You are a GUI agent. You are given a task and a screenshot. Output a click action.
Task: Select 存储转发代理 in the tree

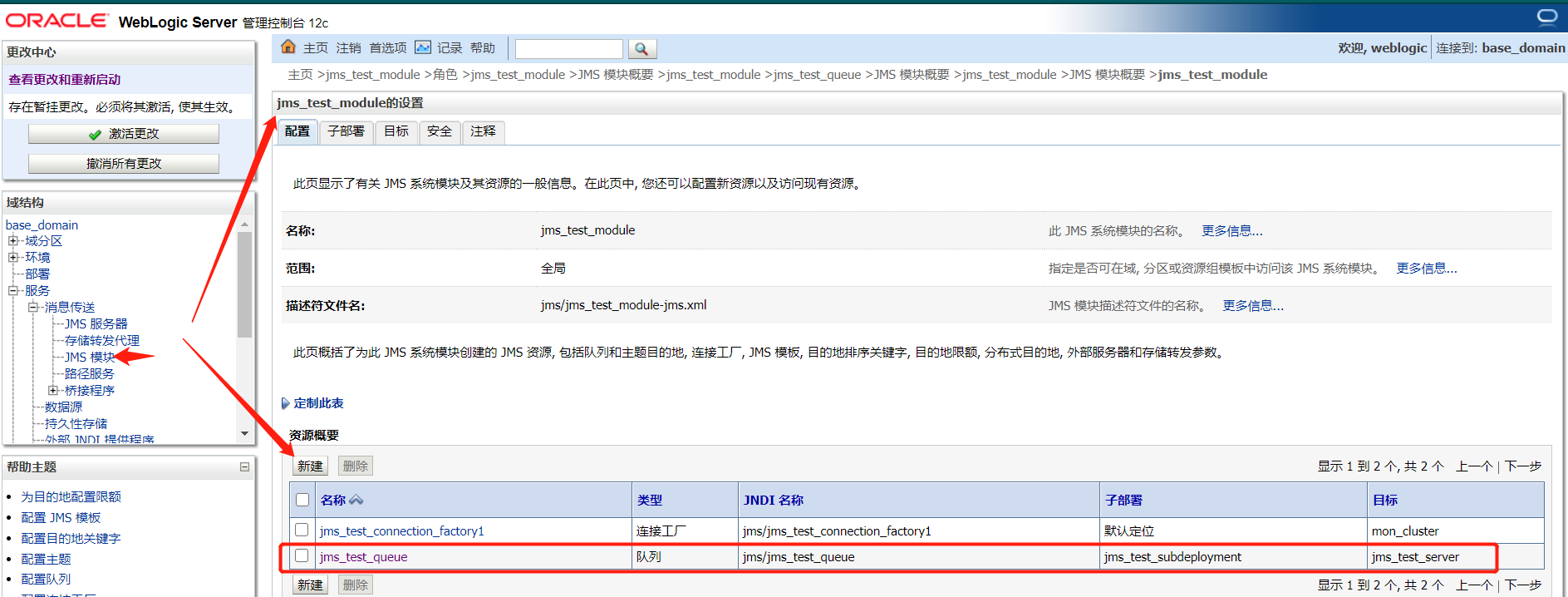tap(102, 341)
